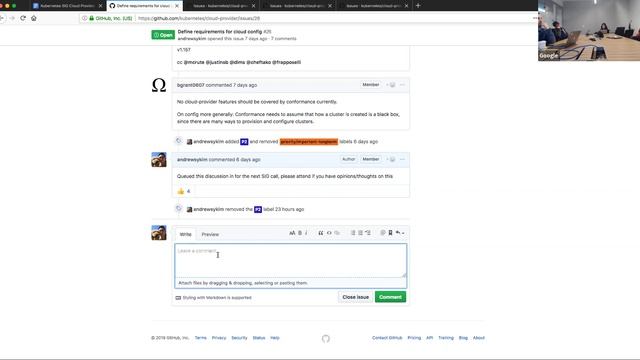The width and height of the screenshot is (640, 360).
Task: Click the github.com URL address field
Action: pos(306,18)
